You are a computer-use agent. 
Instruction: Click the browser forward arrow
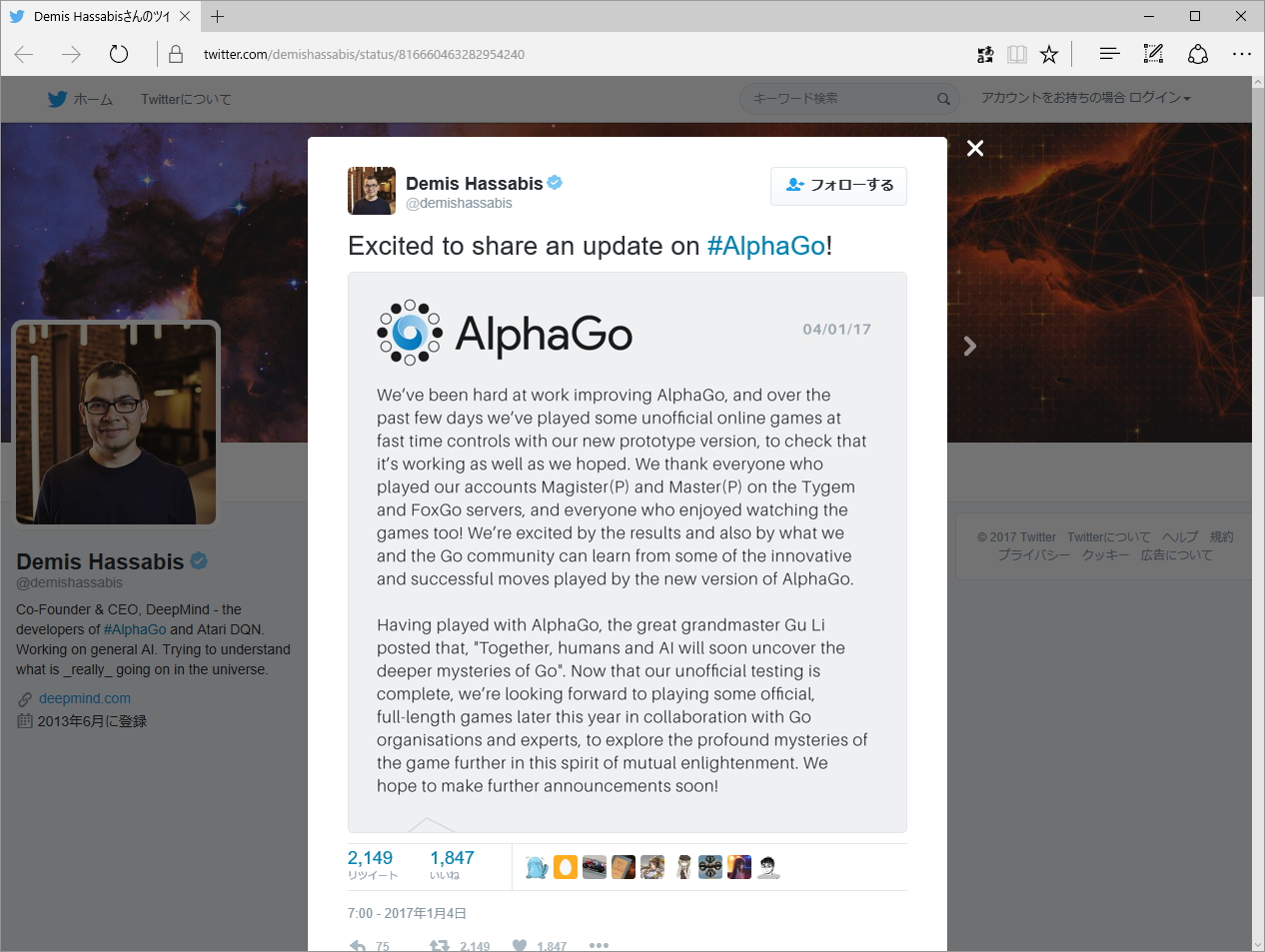[71, 54]
